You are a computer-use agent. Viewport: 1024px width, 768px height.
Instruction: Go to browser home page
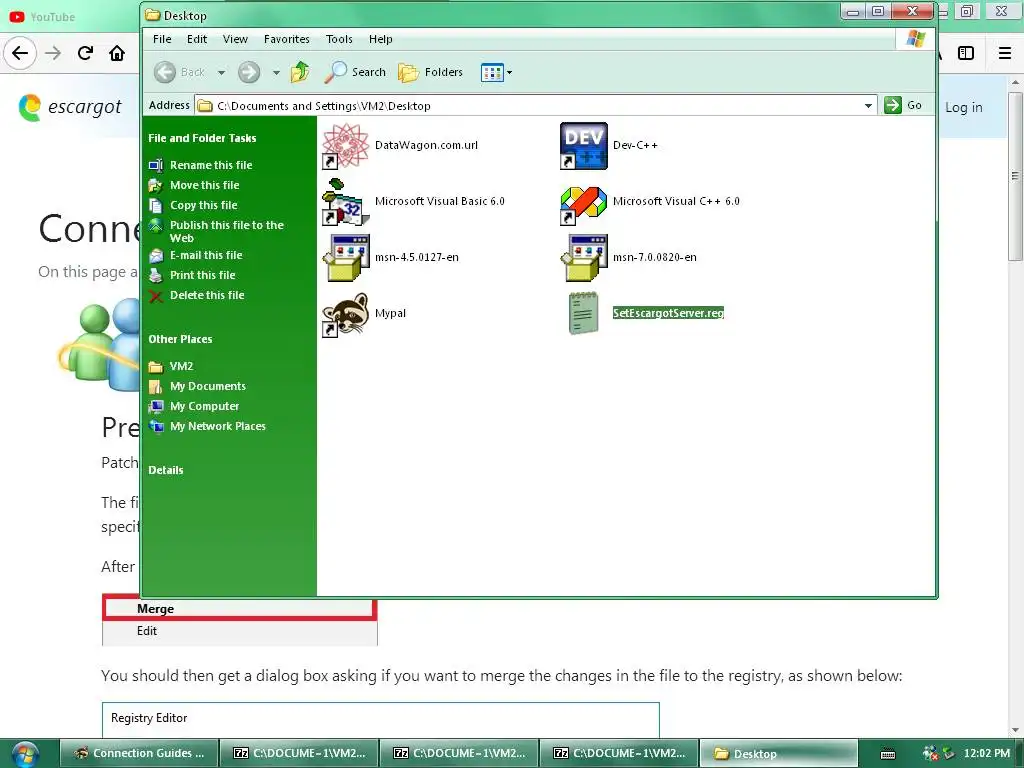coord(117,53)
